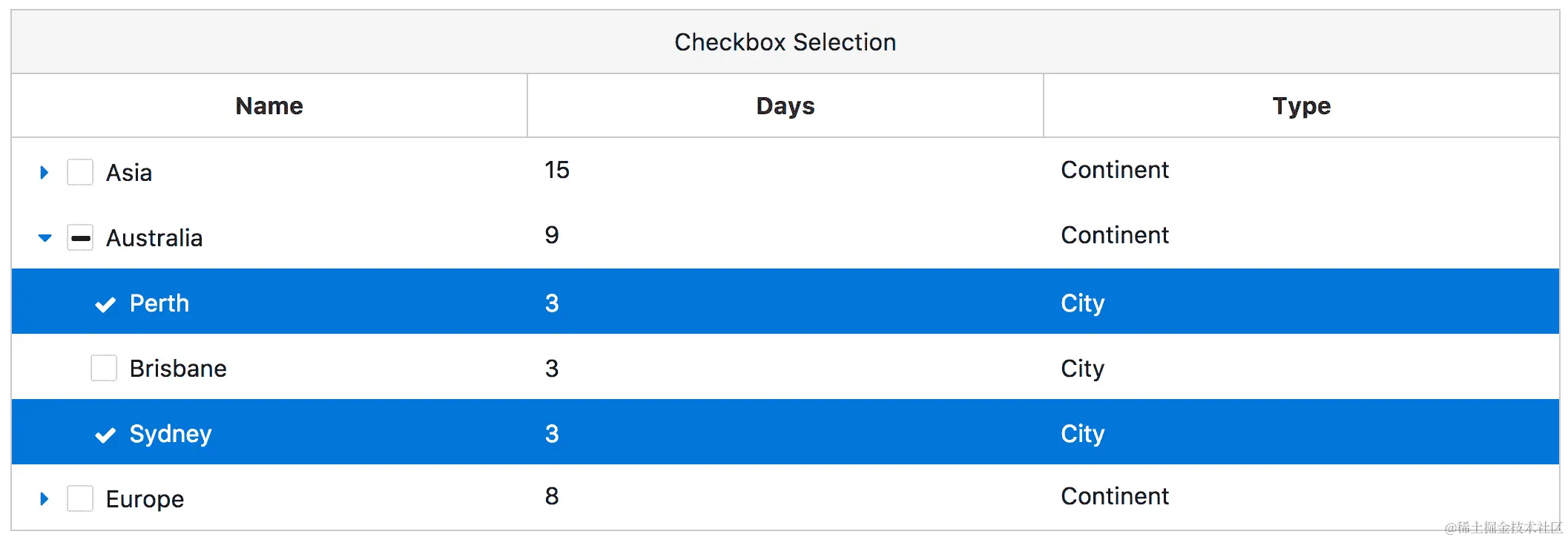Check the Brisbane checkbox
1568x540 pixels.
click(104, 368)
